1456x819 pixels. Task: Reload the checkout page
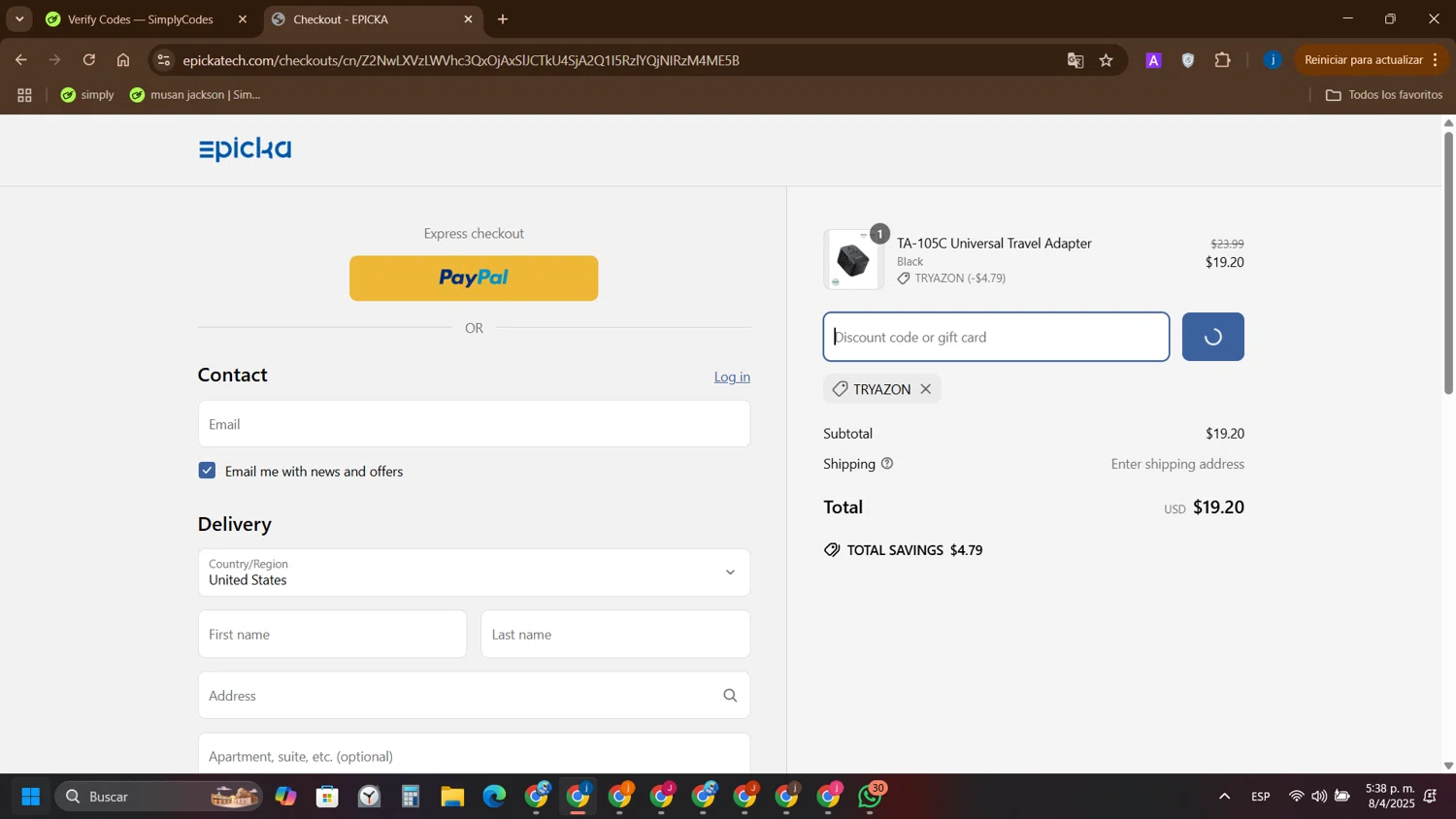(89, 60)
